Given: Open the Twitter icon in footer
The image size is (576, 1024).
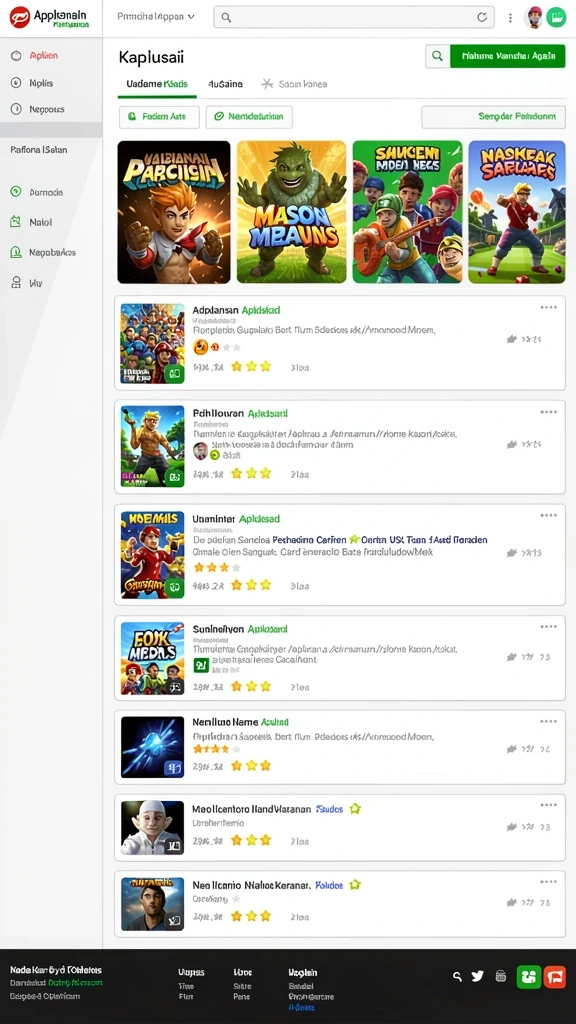Looking at the screenshot, I should click(x=477, y=976).
